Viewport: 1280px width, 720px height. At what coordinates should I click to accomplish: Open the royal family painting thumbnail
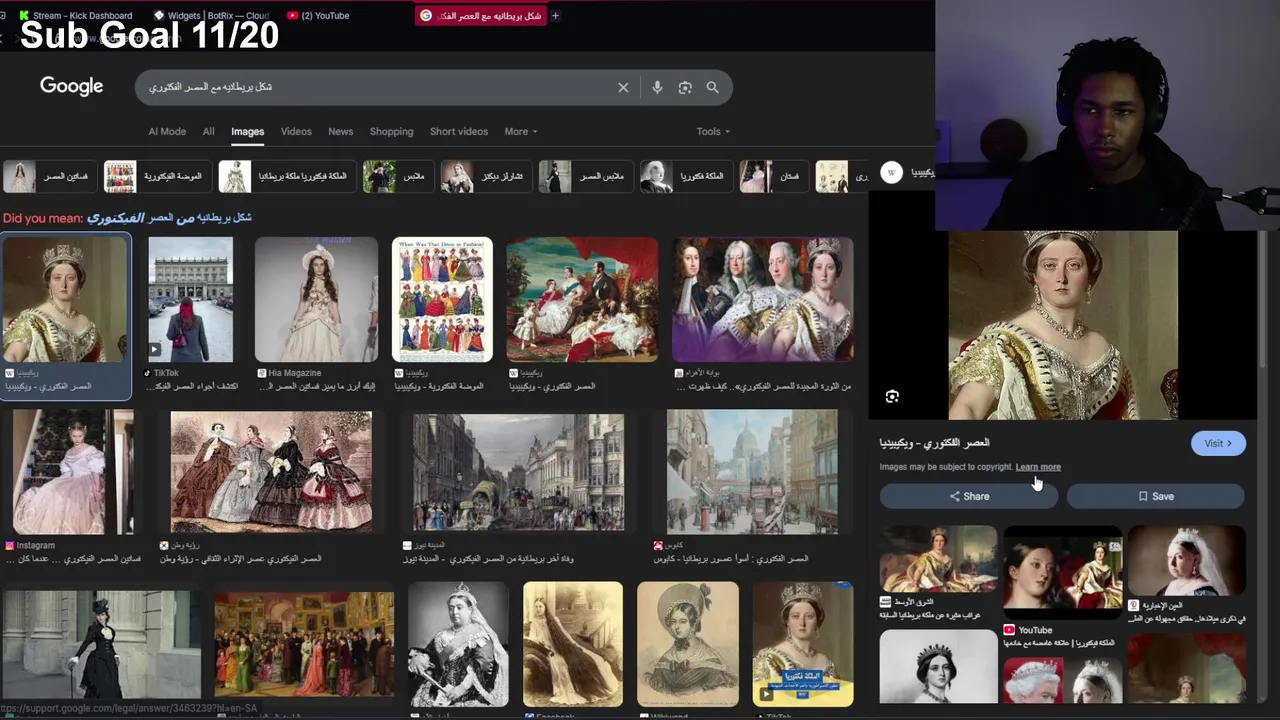click(x=582, y=299)
